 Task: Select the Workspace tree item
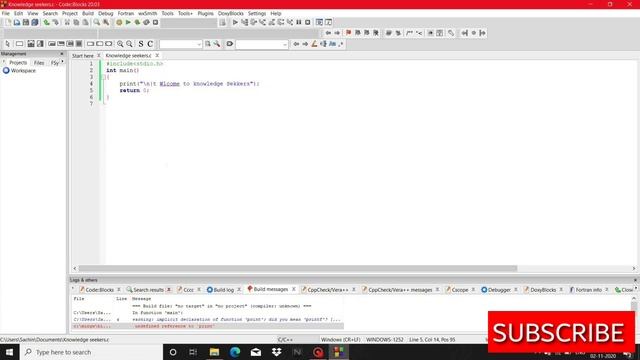tap(20, 71)
